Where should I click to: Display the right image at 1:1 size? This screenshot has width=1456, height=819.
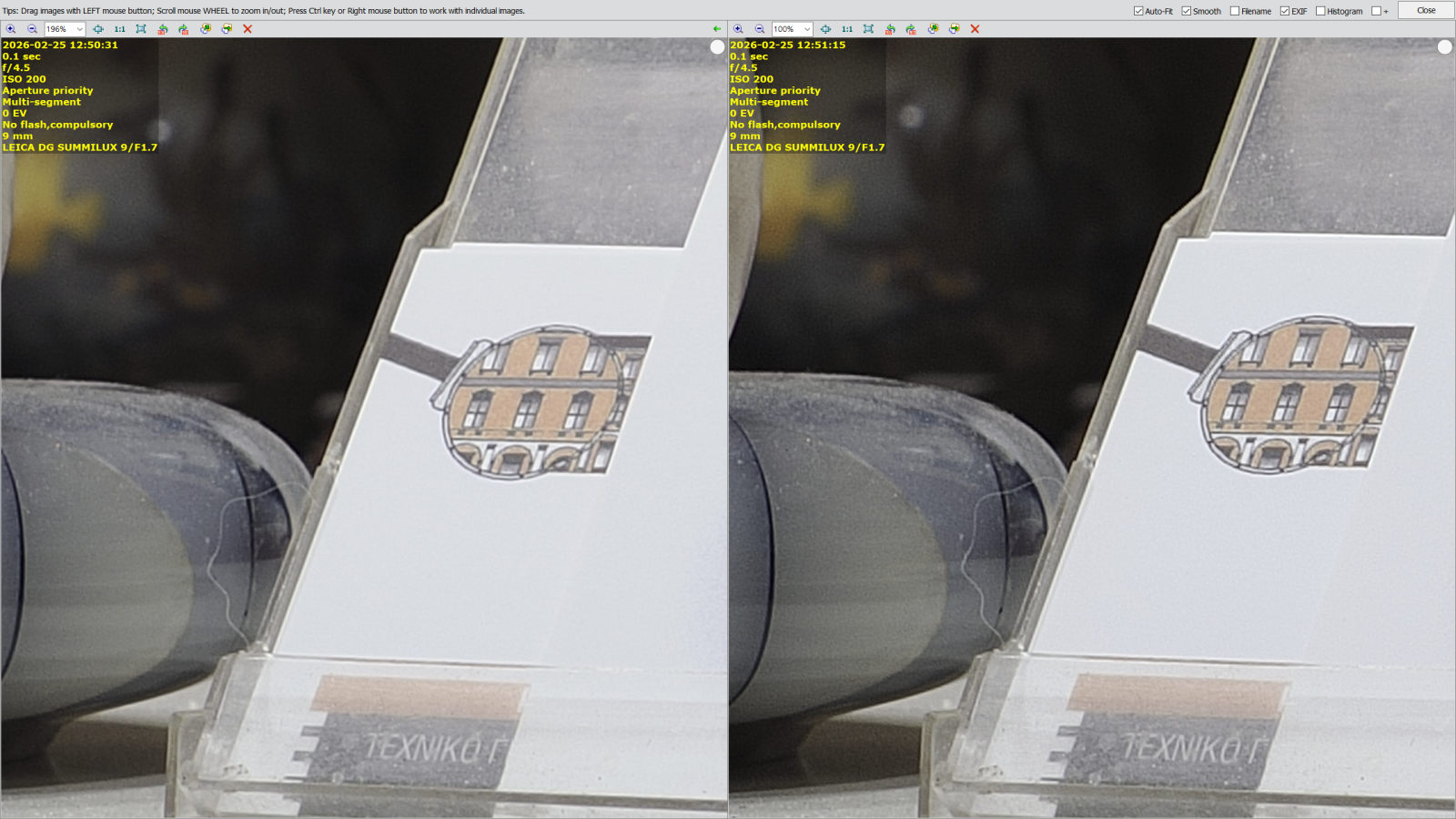click(847, 29)
